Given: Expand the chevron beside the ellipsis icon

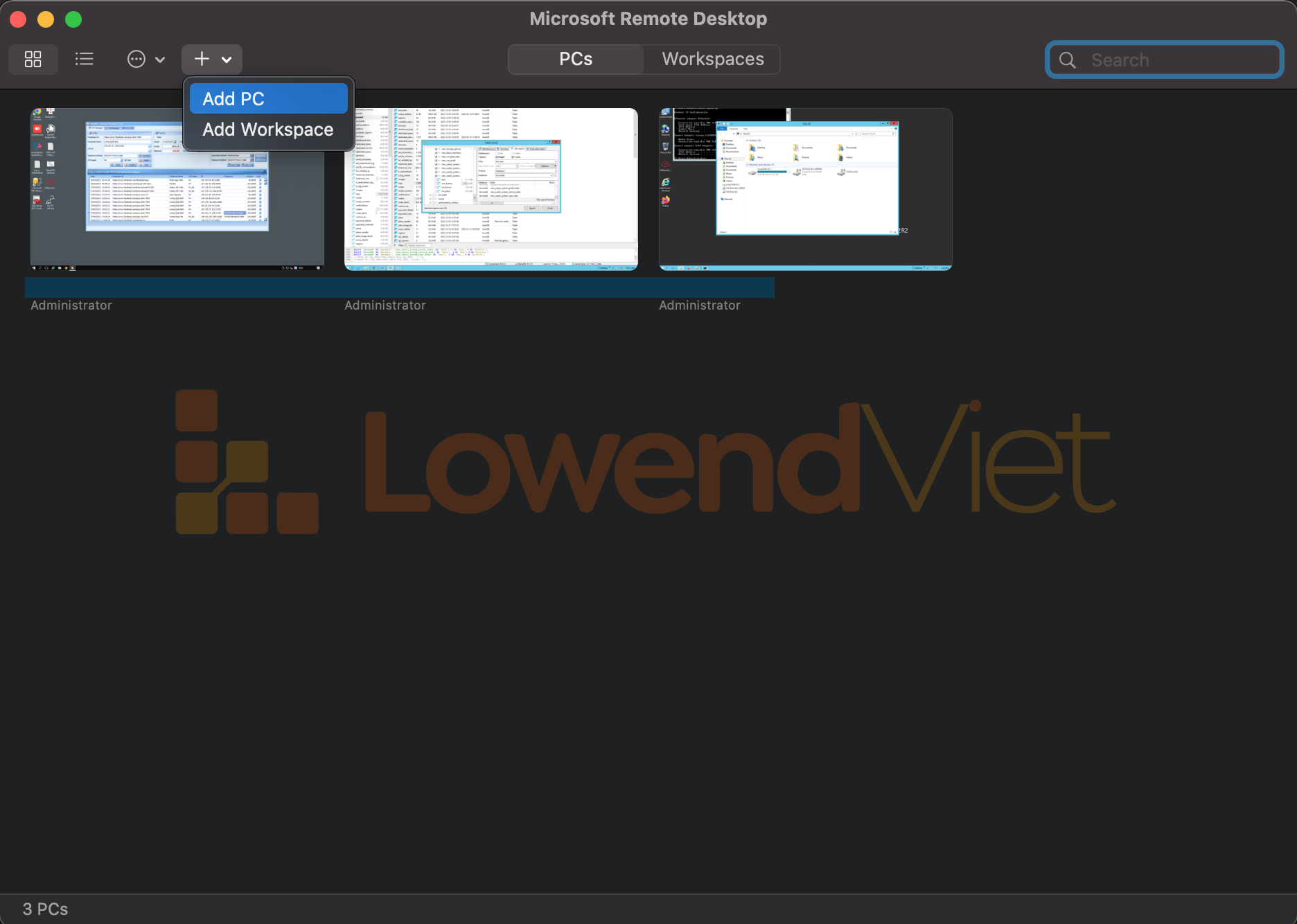Looking at the screenshot, I should [160, 60].
